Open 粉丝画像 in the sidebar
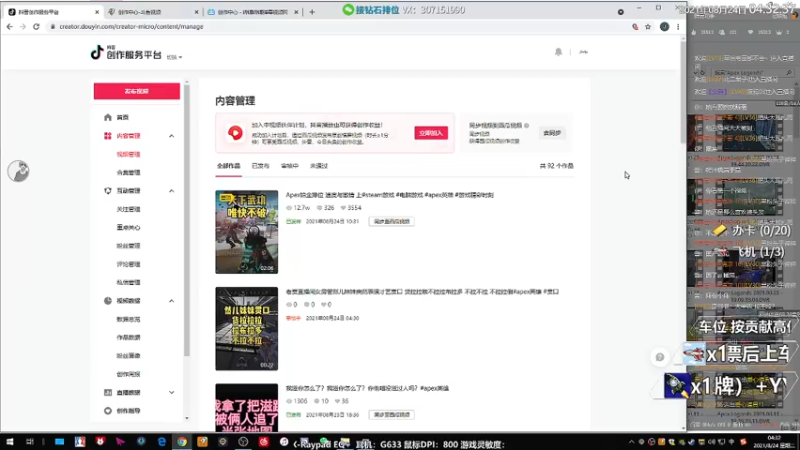 (x=128, y=356)
